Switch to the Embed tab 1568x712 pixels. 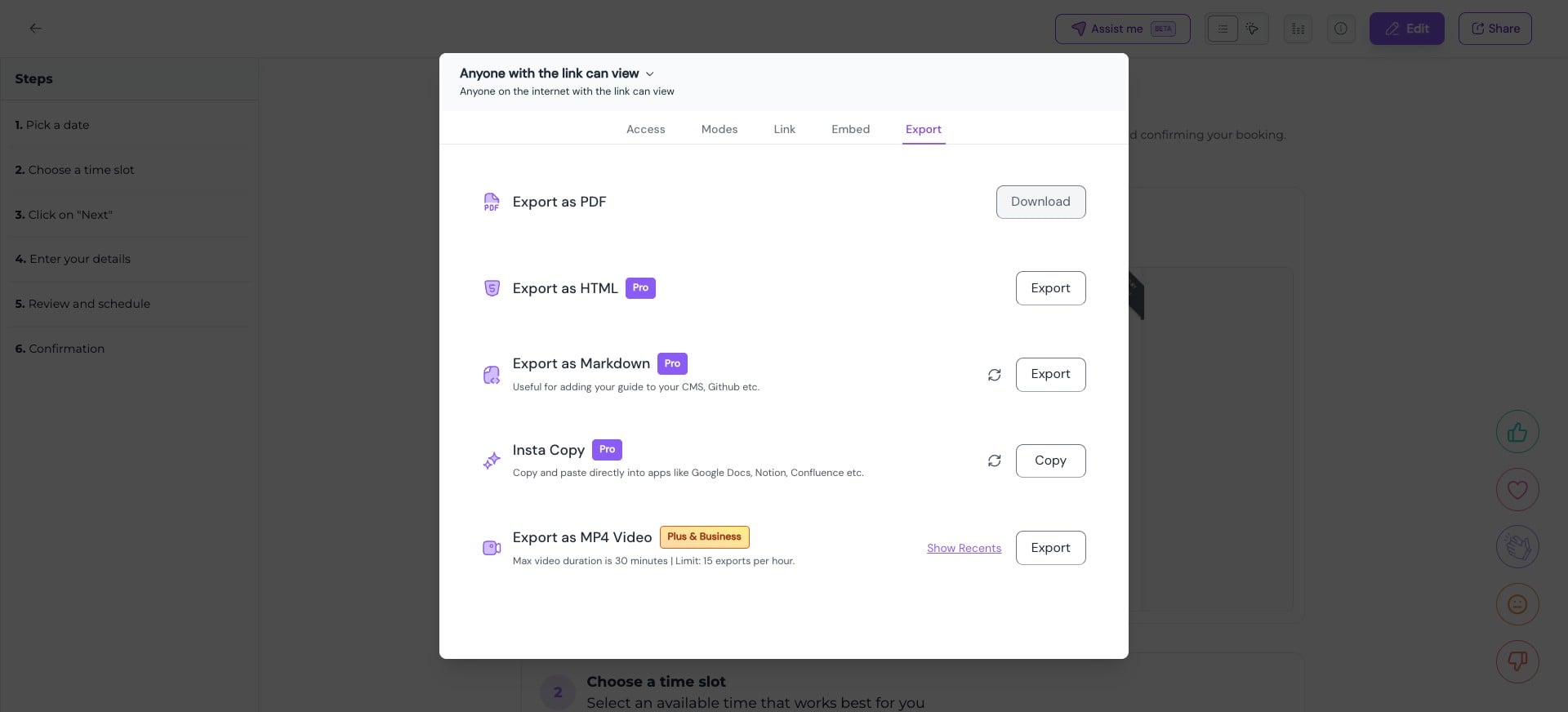(850, 129)
